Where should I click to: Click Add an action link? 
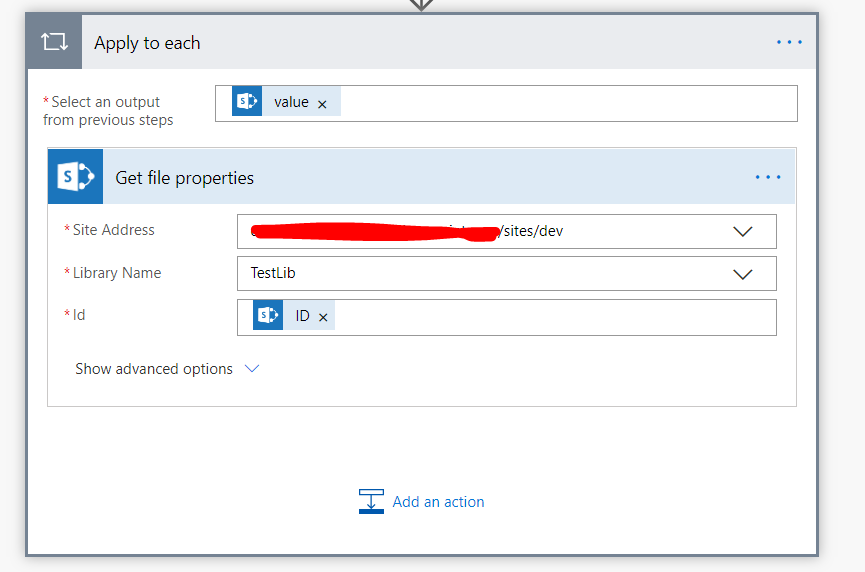coord(438,501)
